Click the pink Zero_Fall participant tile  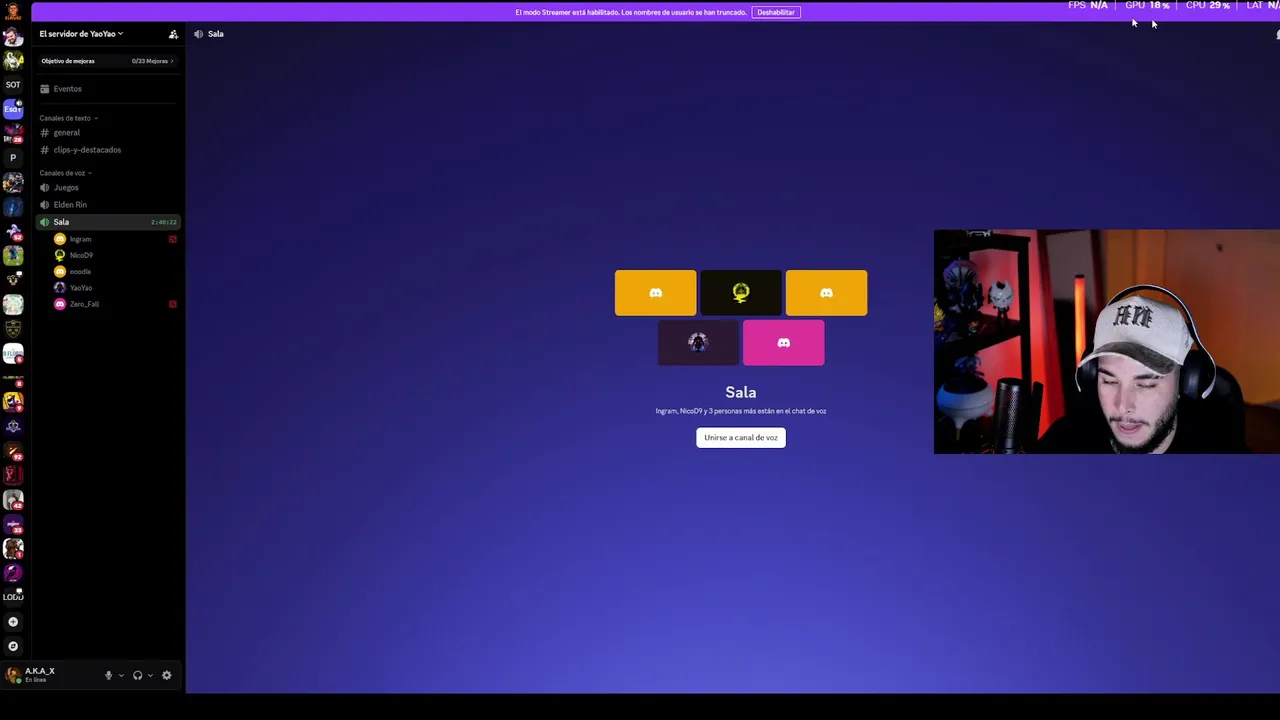(784, 343)
